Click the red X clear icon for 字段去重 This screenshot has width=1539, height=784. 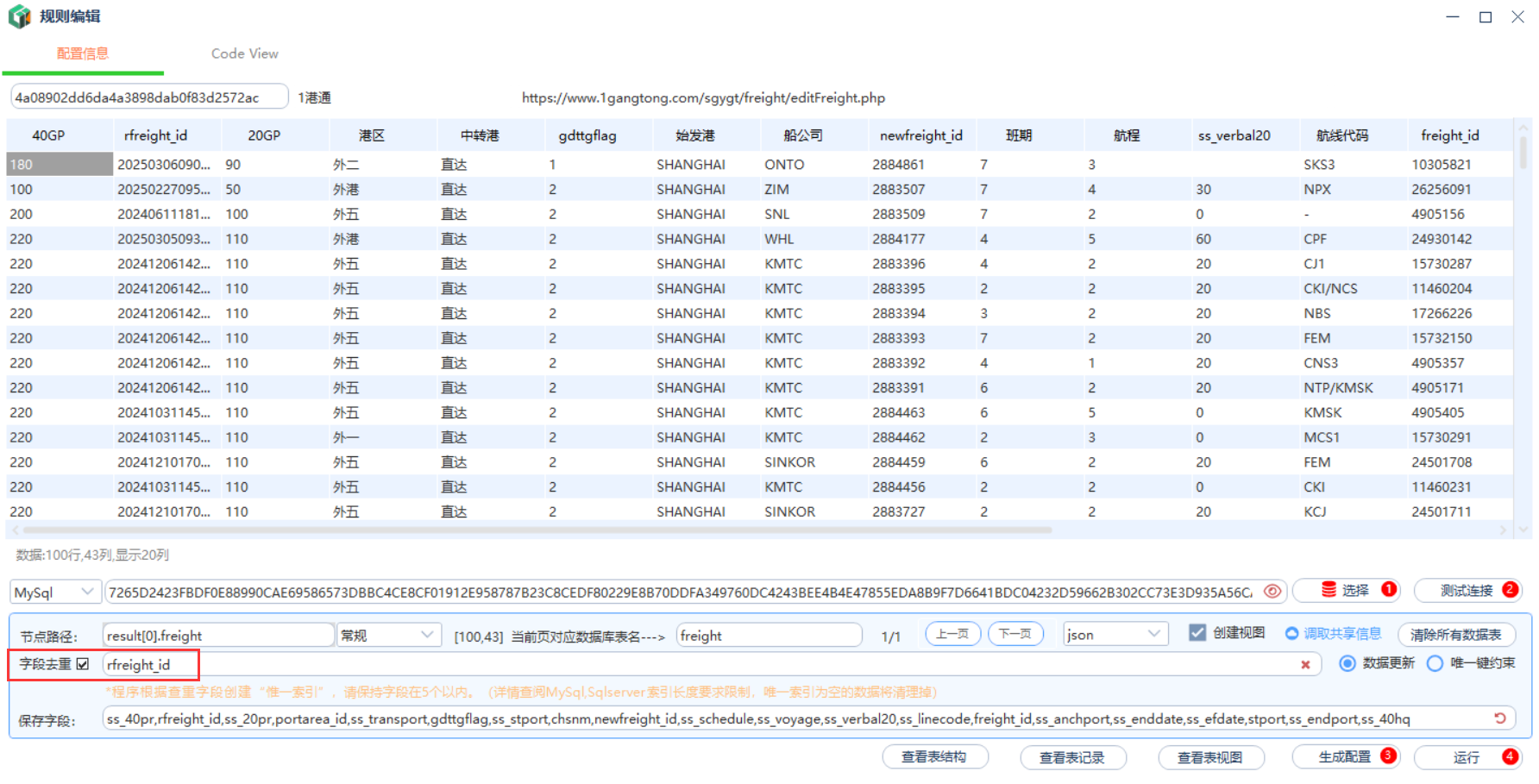pyautogui.click(x=1305, y=664)
